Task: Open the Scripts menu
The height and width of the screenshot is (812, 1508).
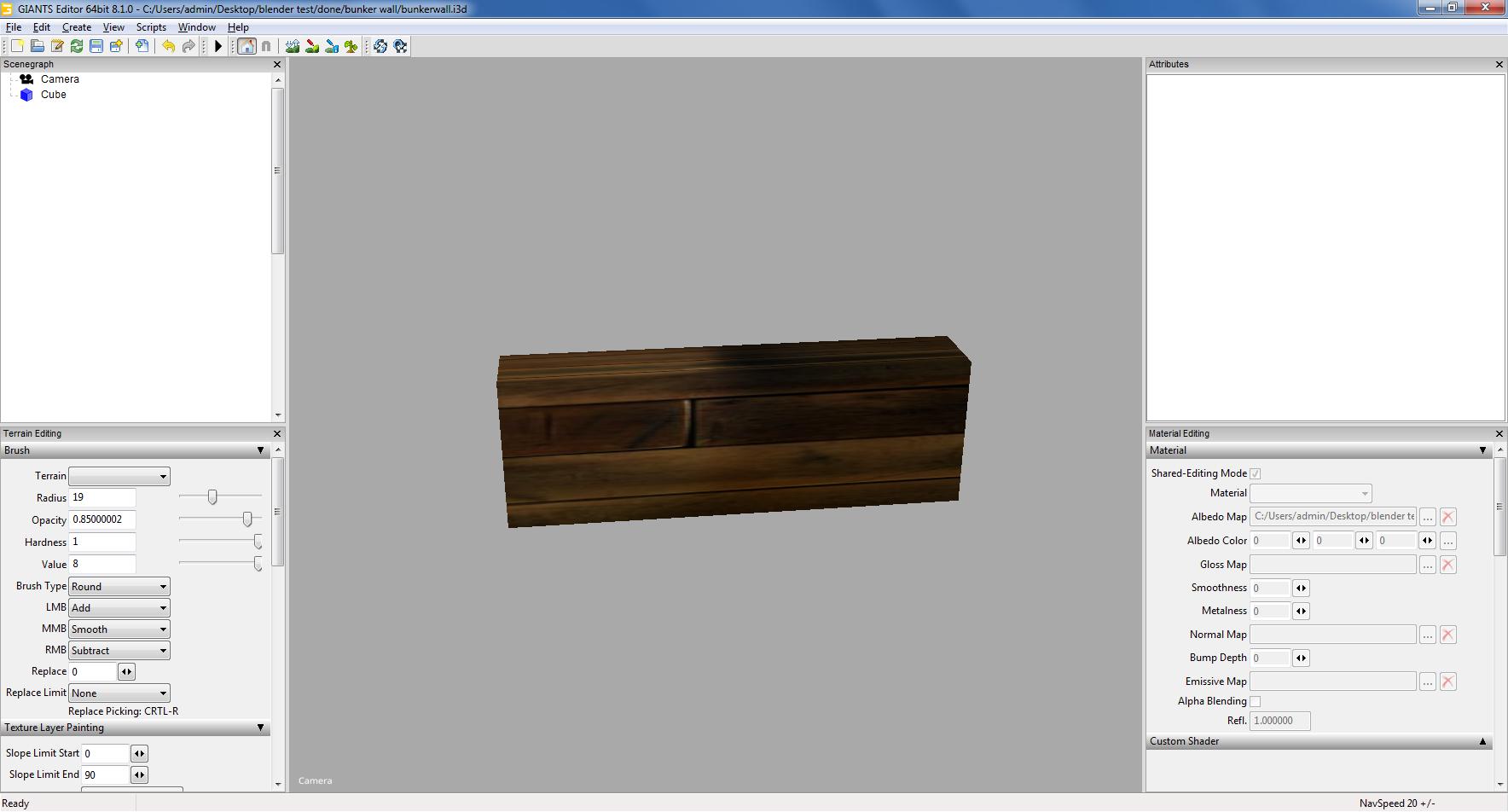Action: tap(151, 27)
